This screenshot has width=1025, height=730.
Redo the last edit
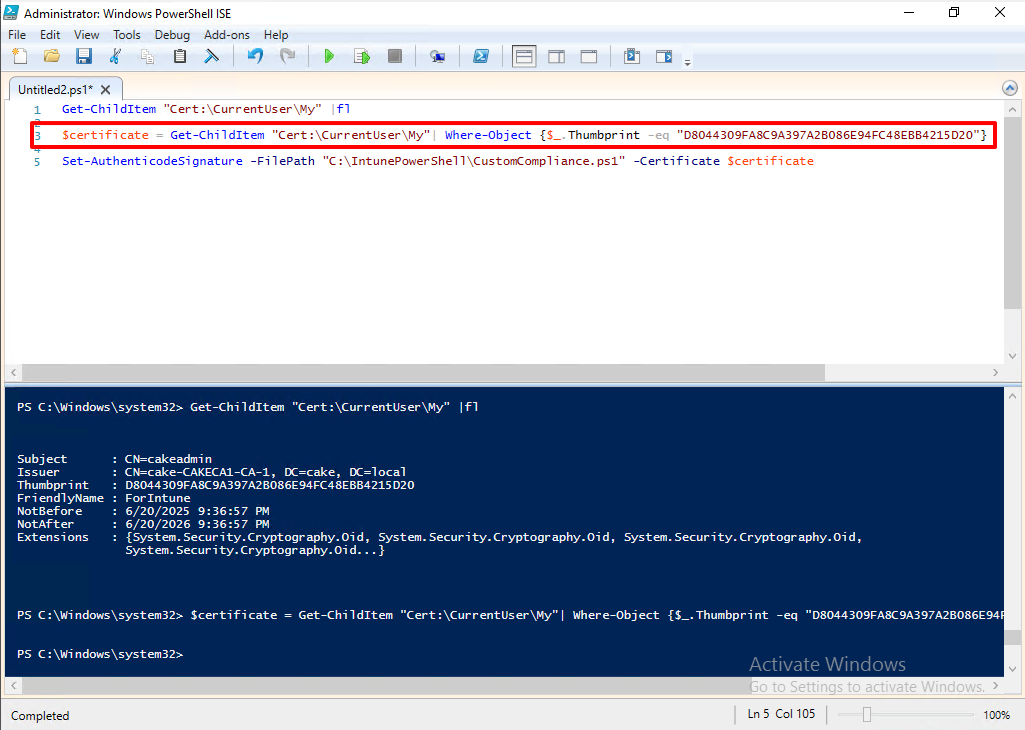coord(287,56)
